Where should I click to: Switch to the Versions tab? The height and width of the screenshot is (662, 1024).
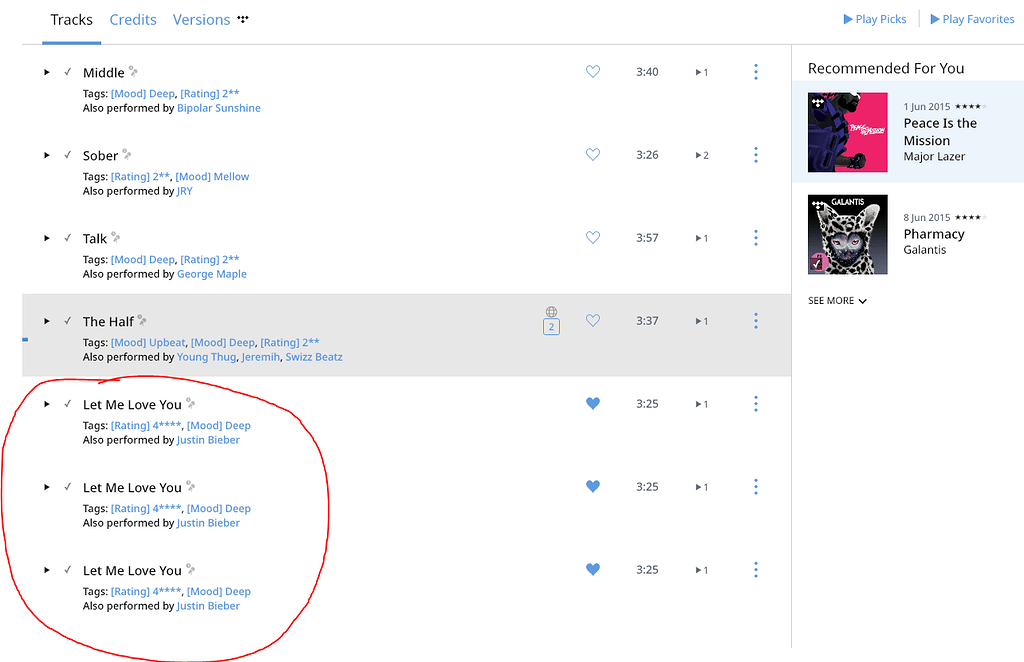[201, 19]
